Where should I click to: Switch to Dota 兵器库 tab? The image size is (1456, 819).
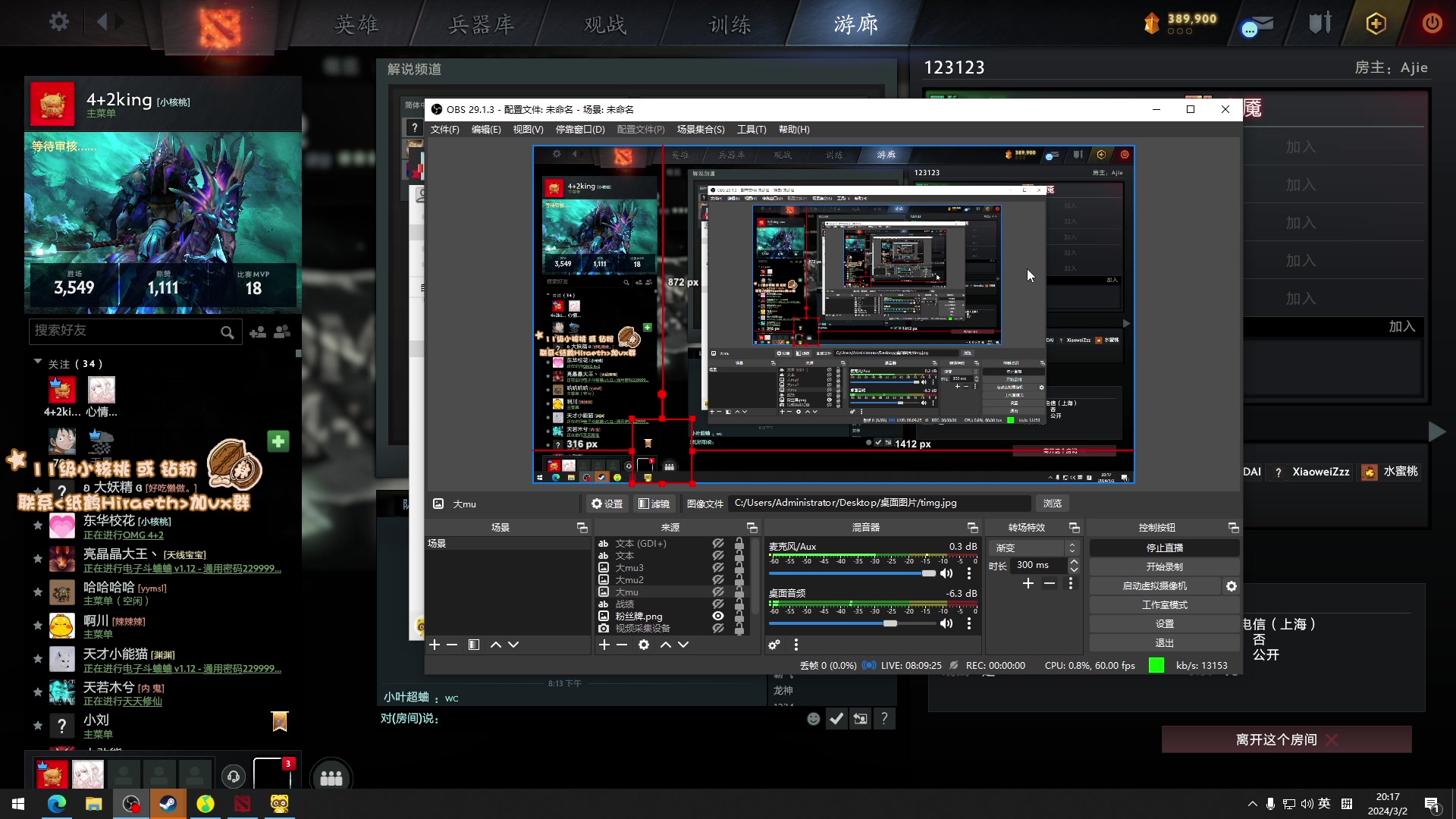(481, 24)
